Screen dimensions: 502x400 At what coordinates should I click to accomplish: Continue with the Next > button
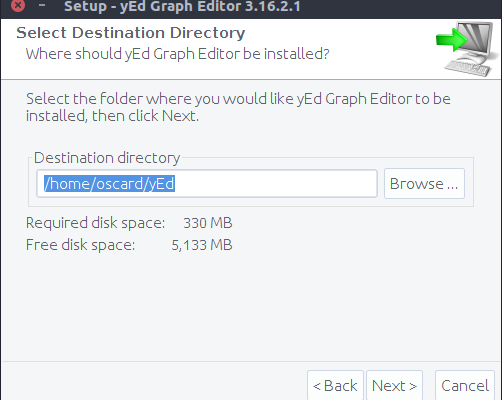pyautogui.click(x=394, y=386)
